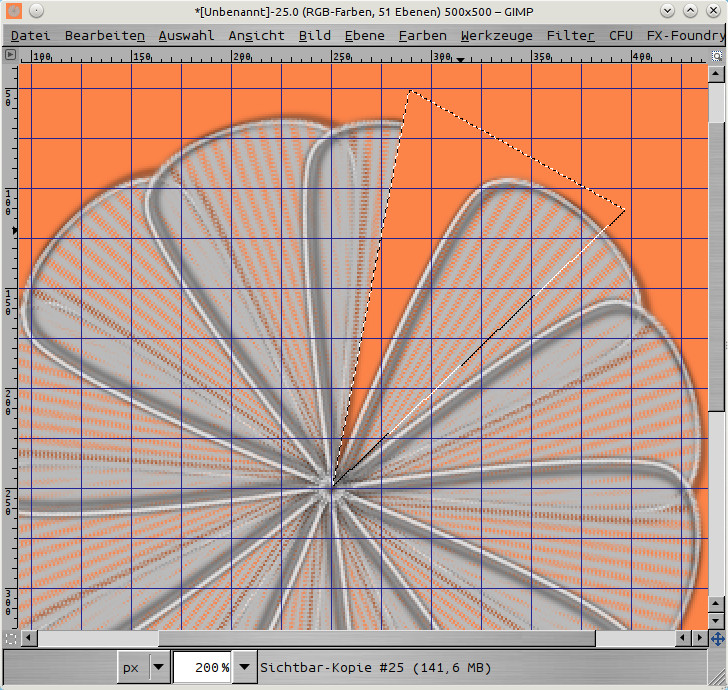
Task: Toggle zoom-on-resize icon above vertical scrollbar
Action: [717, 55]
